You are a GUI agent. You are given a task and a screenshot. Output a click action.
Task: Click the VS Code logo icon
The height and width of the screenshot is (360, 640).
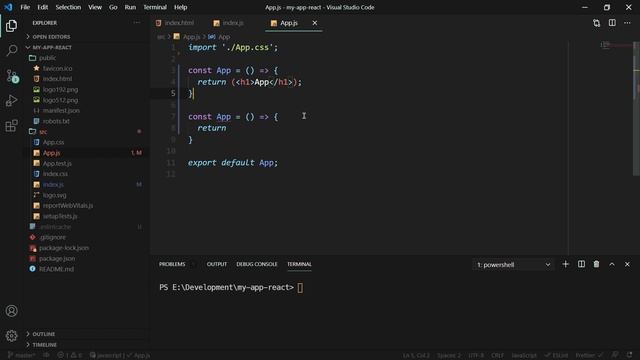pos(8,7)
